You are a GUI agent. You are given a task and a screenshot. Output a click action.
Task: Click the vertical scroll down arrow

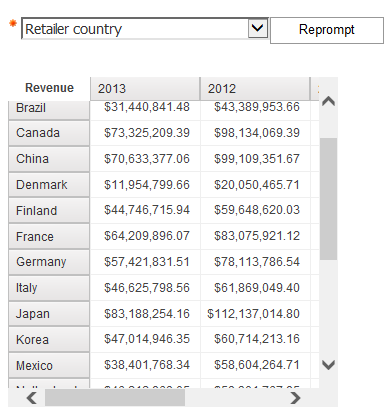[x=329, y=365]
